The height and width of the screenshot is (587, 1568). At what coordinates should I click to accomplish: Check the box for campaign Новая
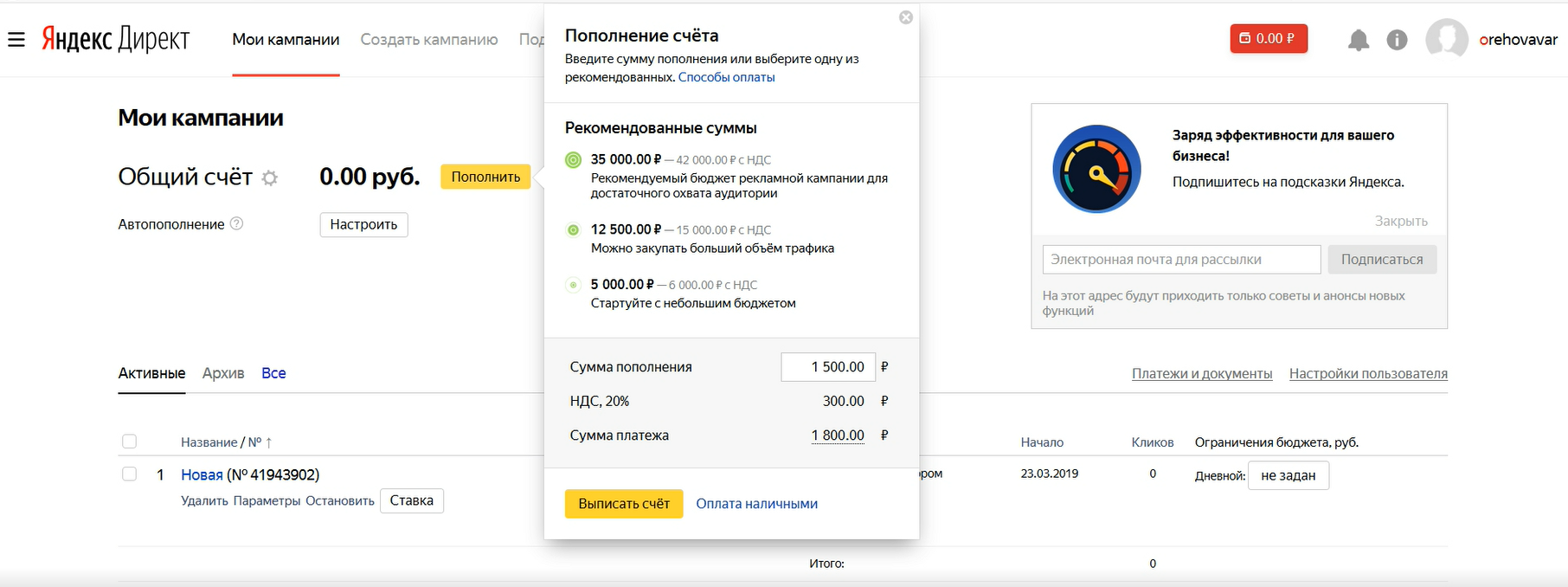click(130, 474)
